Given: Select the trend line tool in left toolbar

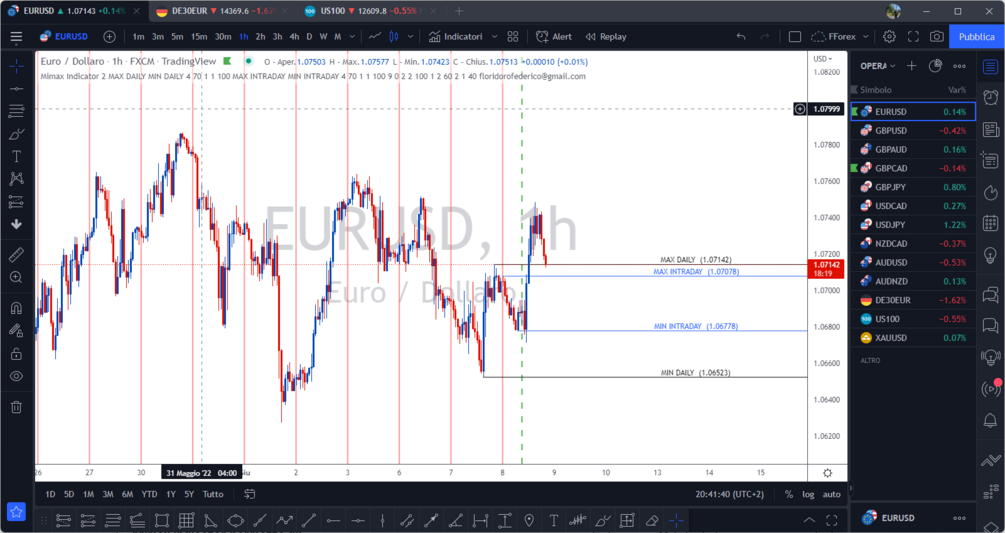Looking at the screenshot, I should tap(17, 88).
